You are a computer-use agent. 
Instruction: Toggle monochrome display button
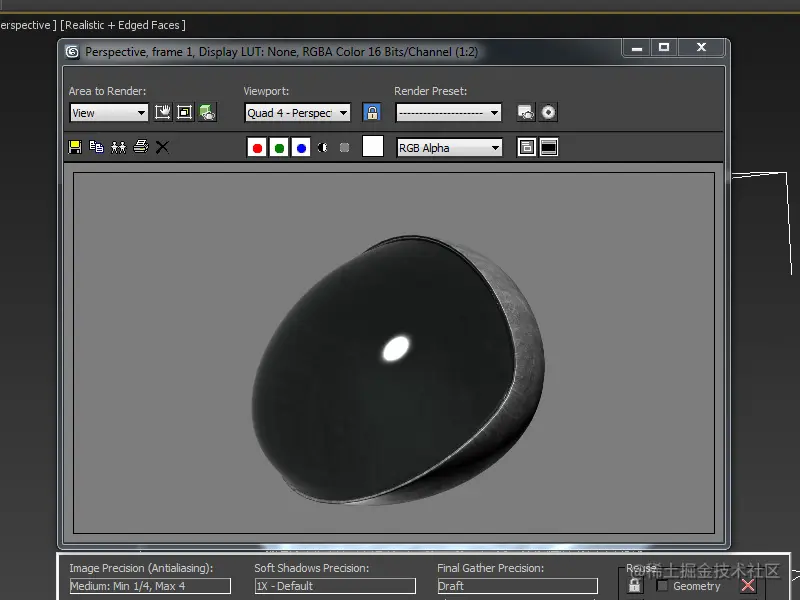click(344, 147)
